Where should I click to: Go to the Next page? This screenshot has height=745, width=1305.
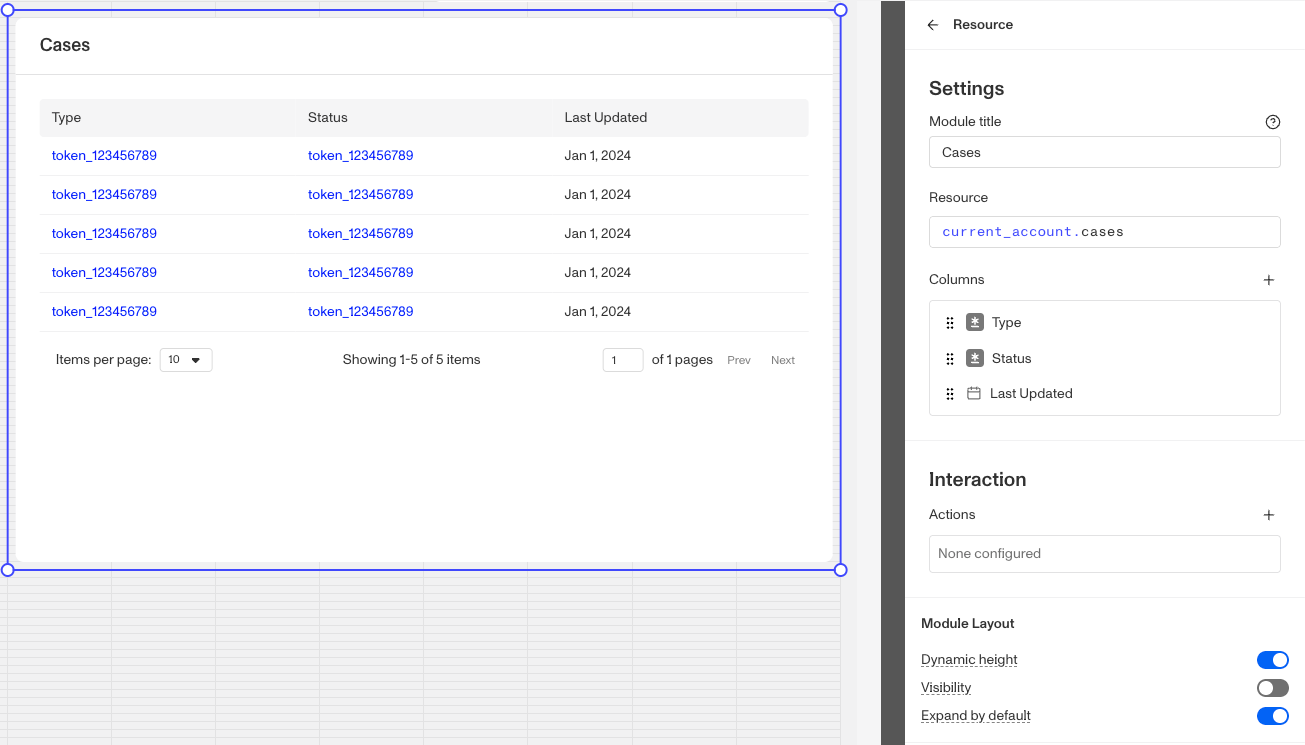pos(783,360)
